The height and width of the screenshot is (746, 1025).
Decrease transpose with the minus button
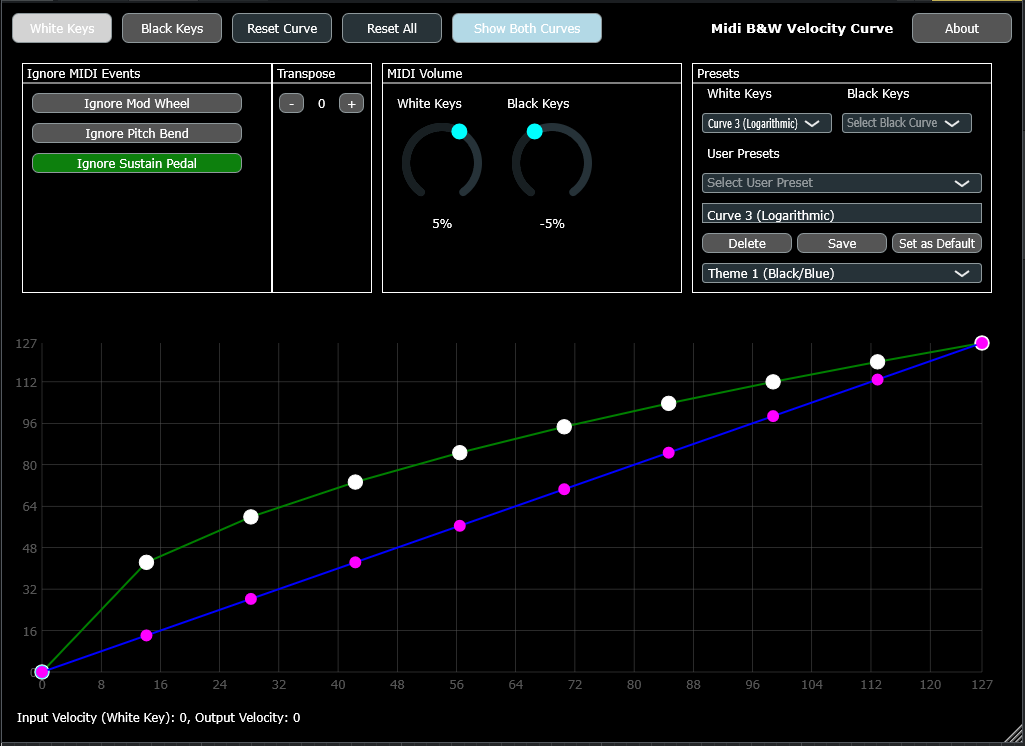(x=292, y=103)
